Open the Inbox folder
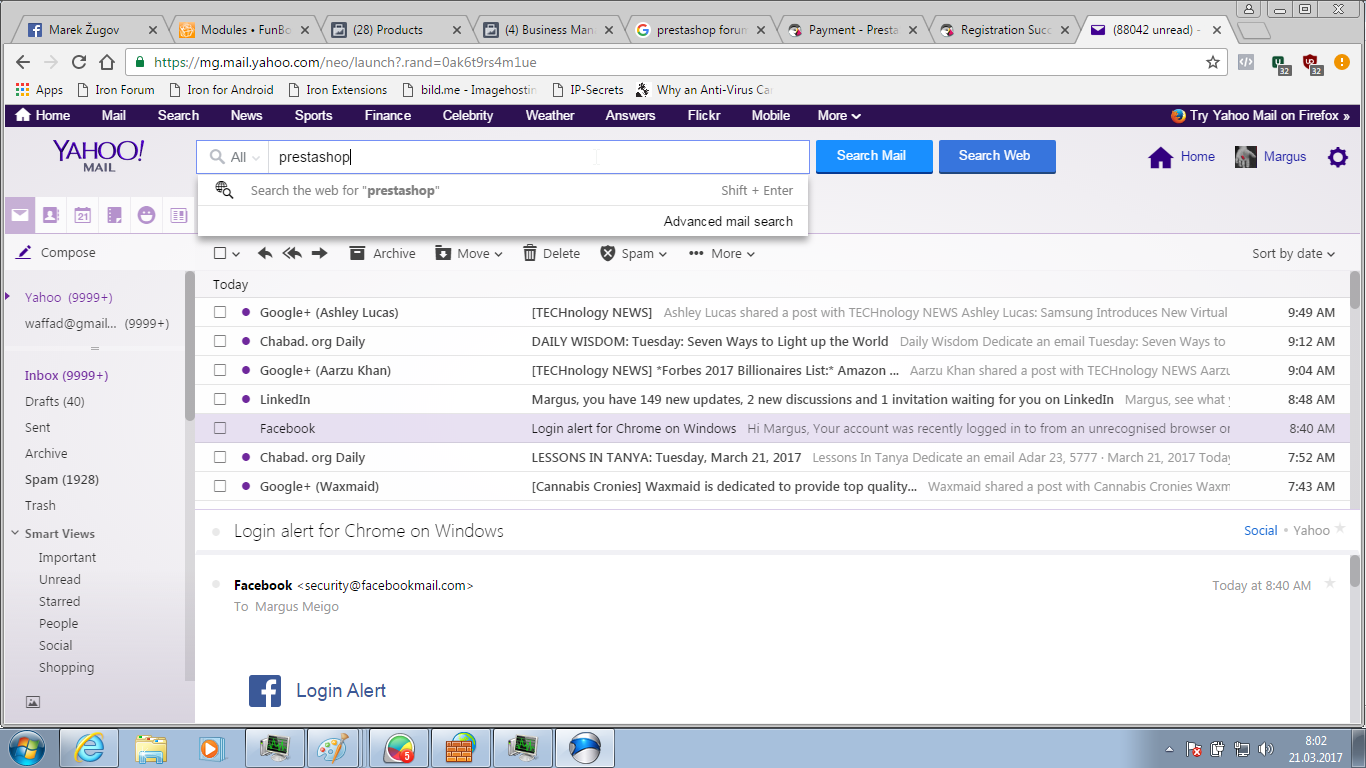This screenshot has width=1366, height=768. click(66, 376)
